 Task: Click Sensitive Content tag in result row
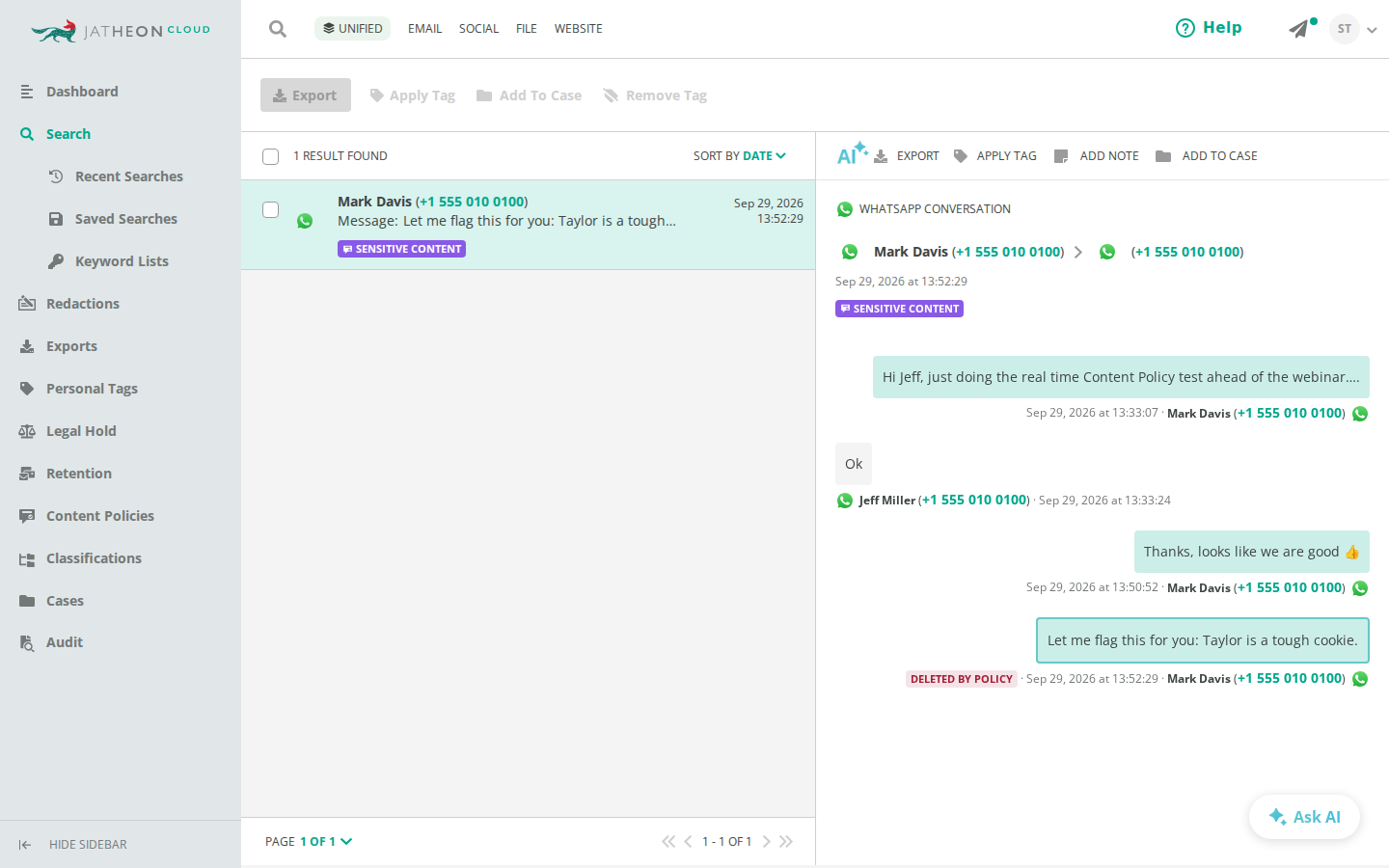401,249
